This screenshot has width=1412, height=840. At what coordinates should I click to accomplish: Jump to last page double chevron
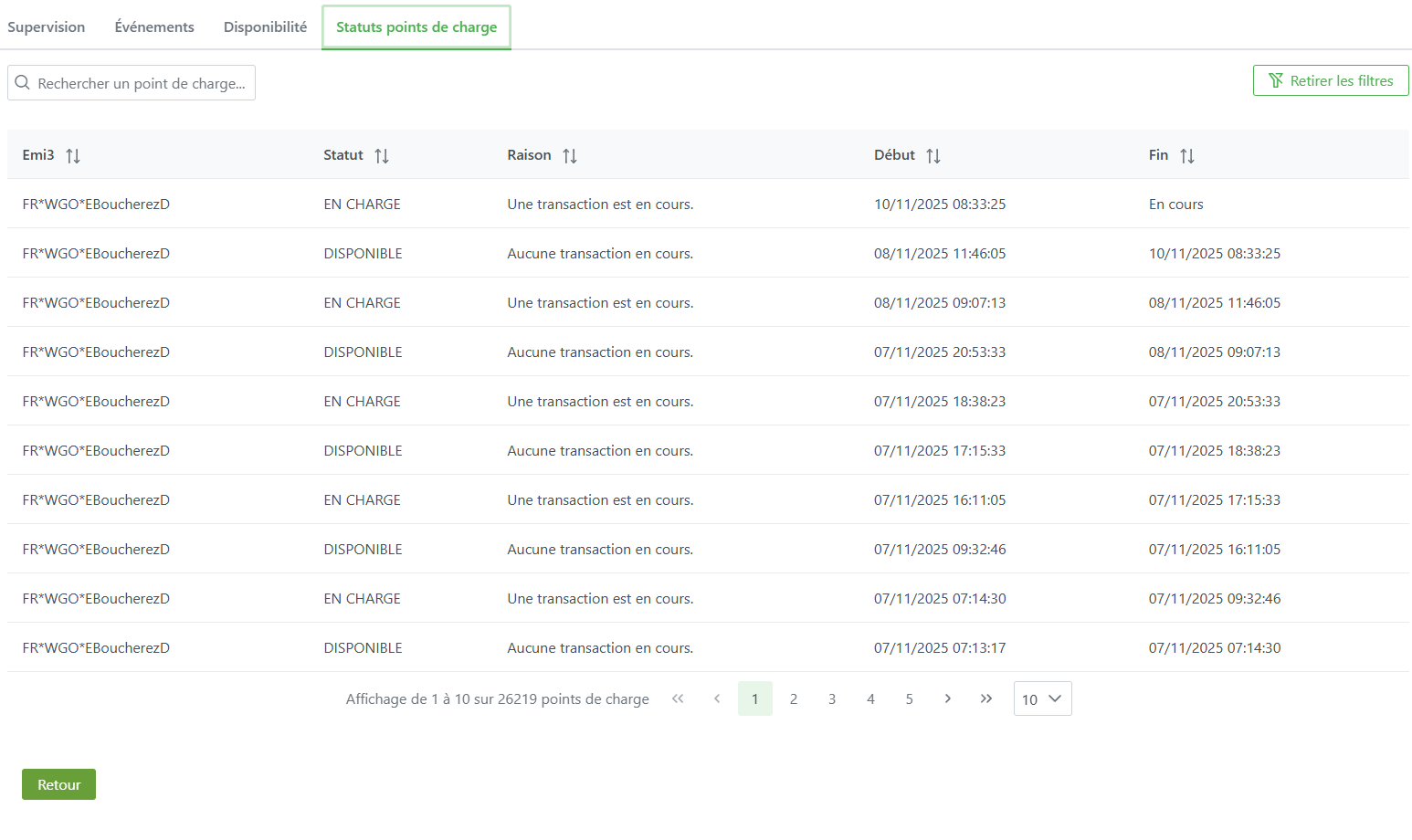tap(985, 698)
